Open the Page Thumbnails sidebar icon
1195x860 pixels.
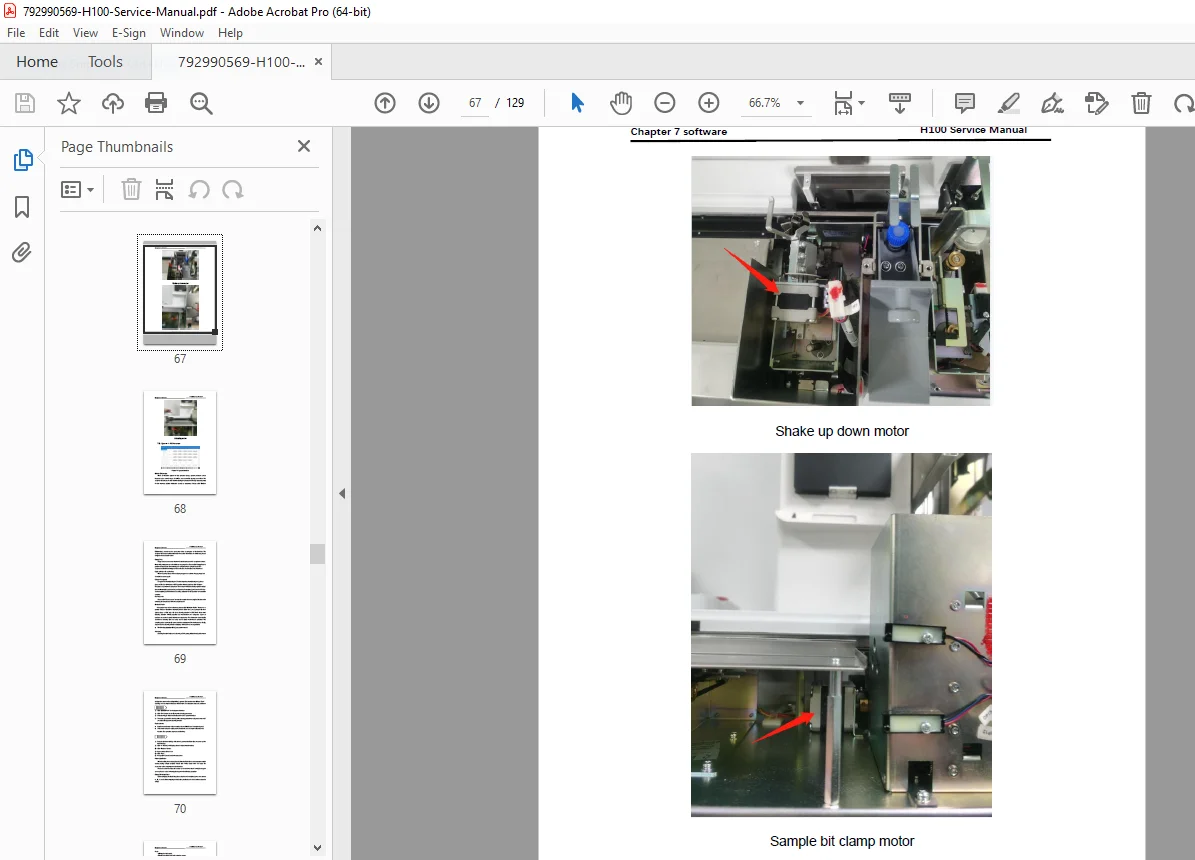[x=23, y=160]
